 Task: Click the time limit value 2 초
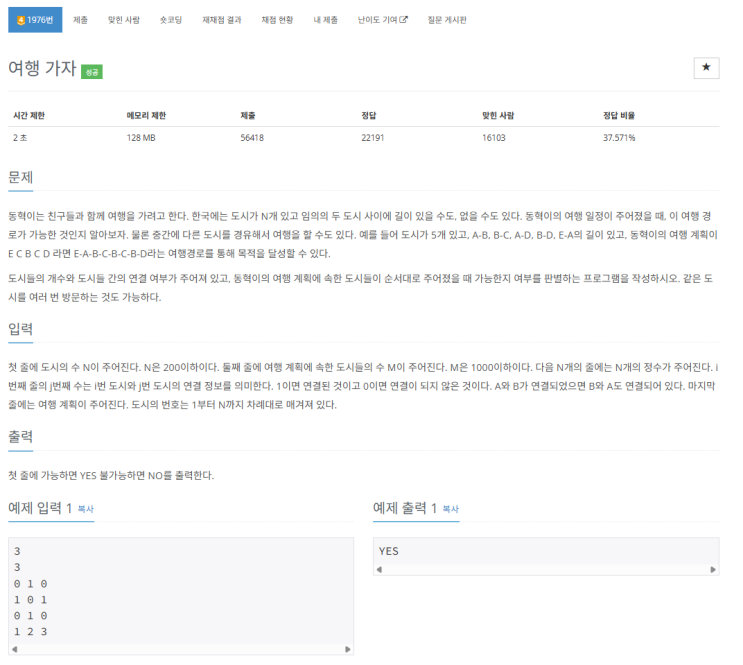pyautogui.click(x=20, y=138)
